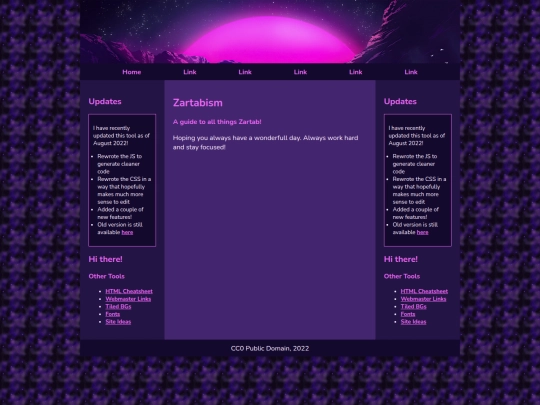The height and width of the screenshot is (405, 540).
Task: Click the 'Updates' heading in the right sidebar
Action: click(x=400, y=102)
